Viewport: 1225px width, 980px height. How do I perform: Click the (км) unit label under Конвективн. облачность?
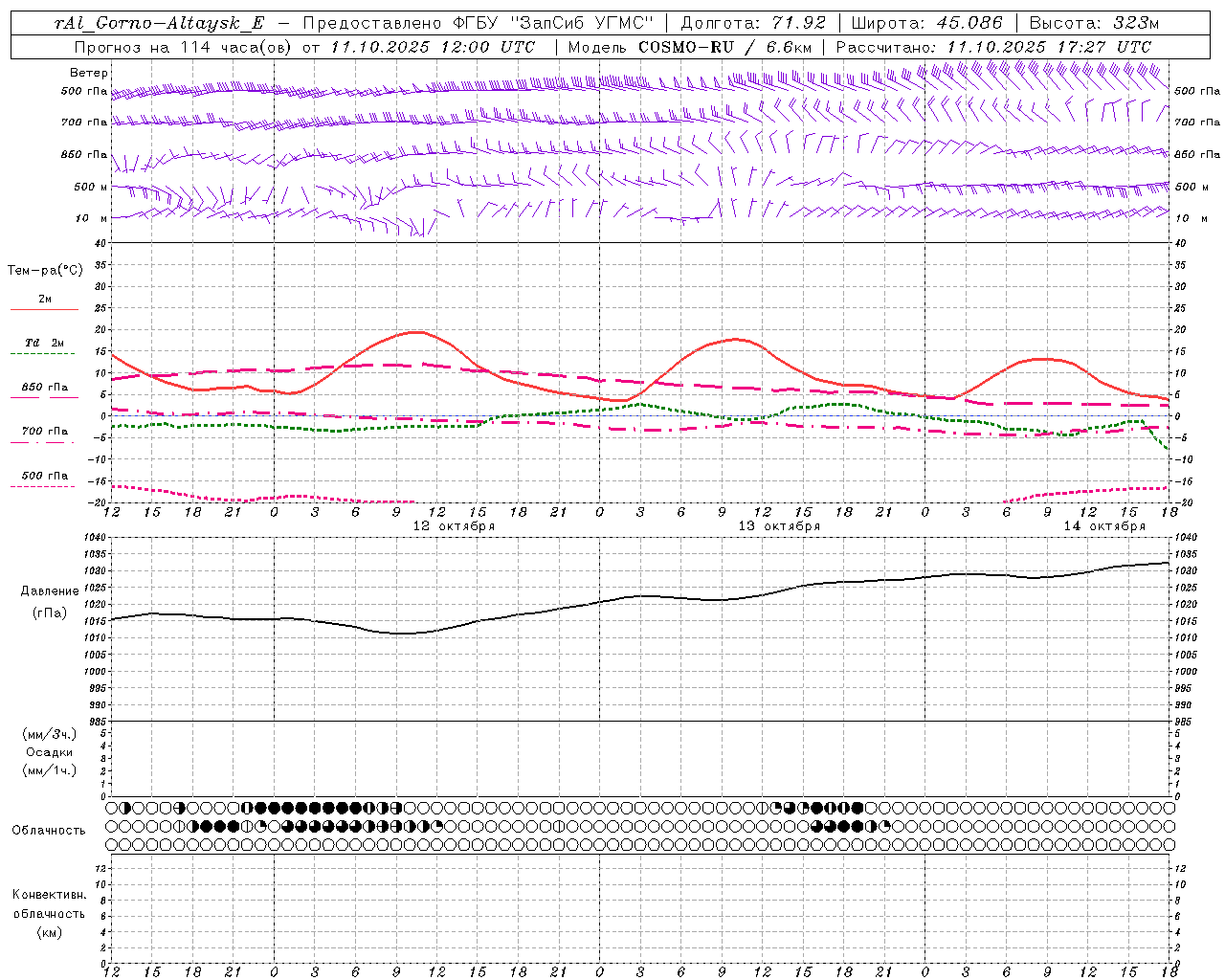pyautogui.click(x=49, y=932)
